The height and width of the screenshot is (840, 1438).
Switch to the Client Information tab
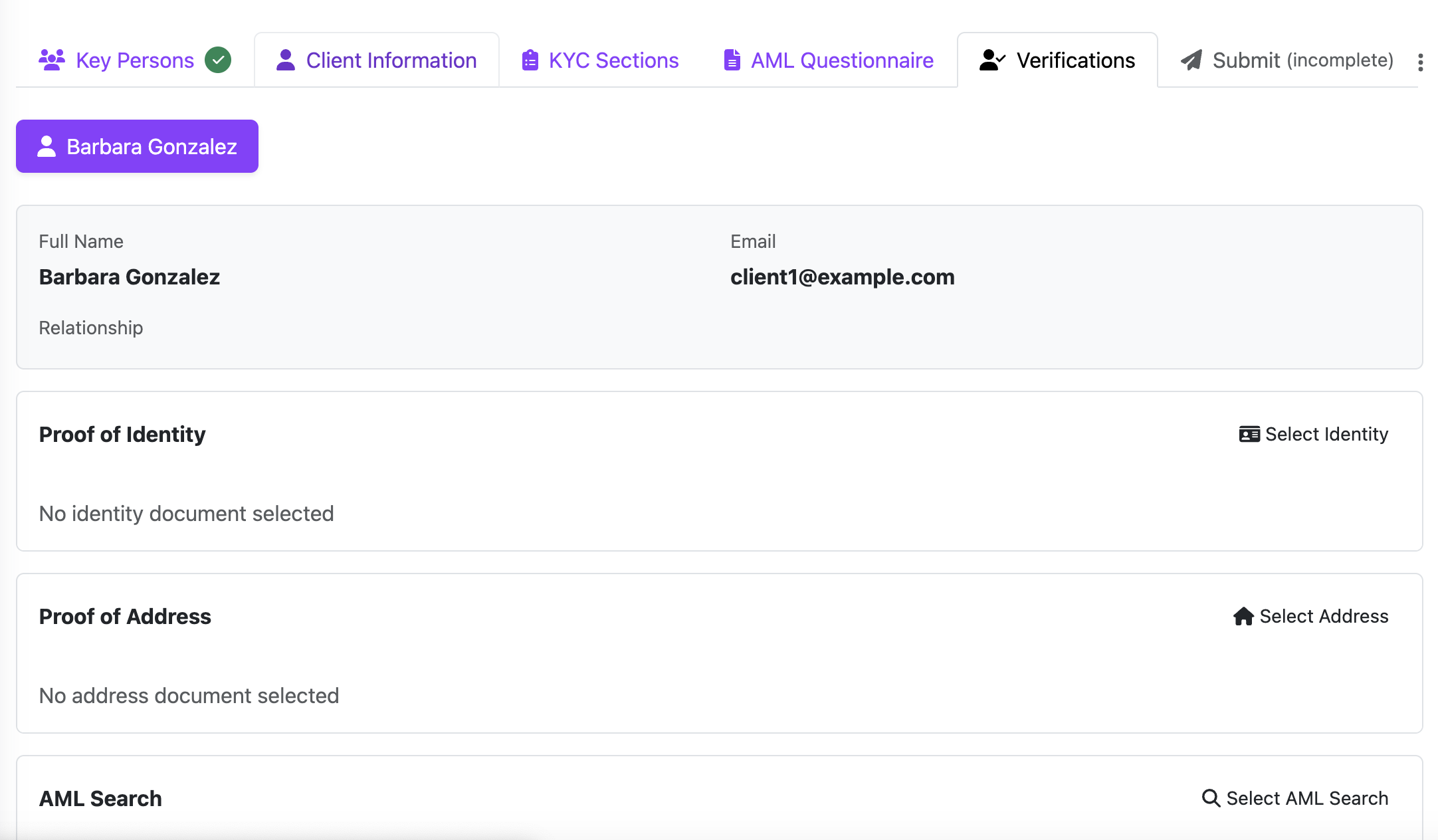[x=377, y=60]
